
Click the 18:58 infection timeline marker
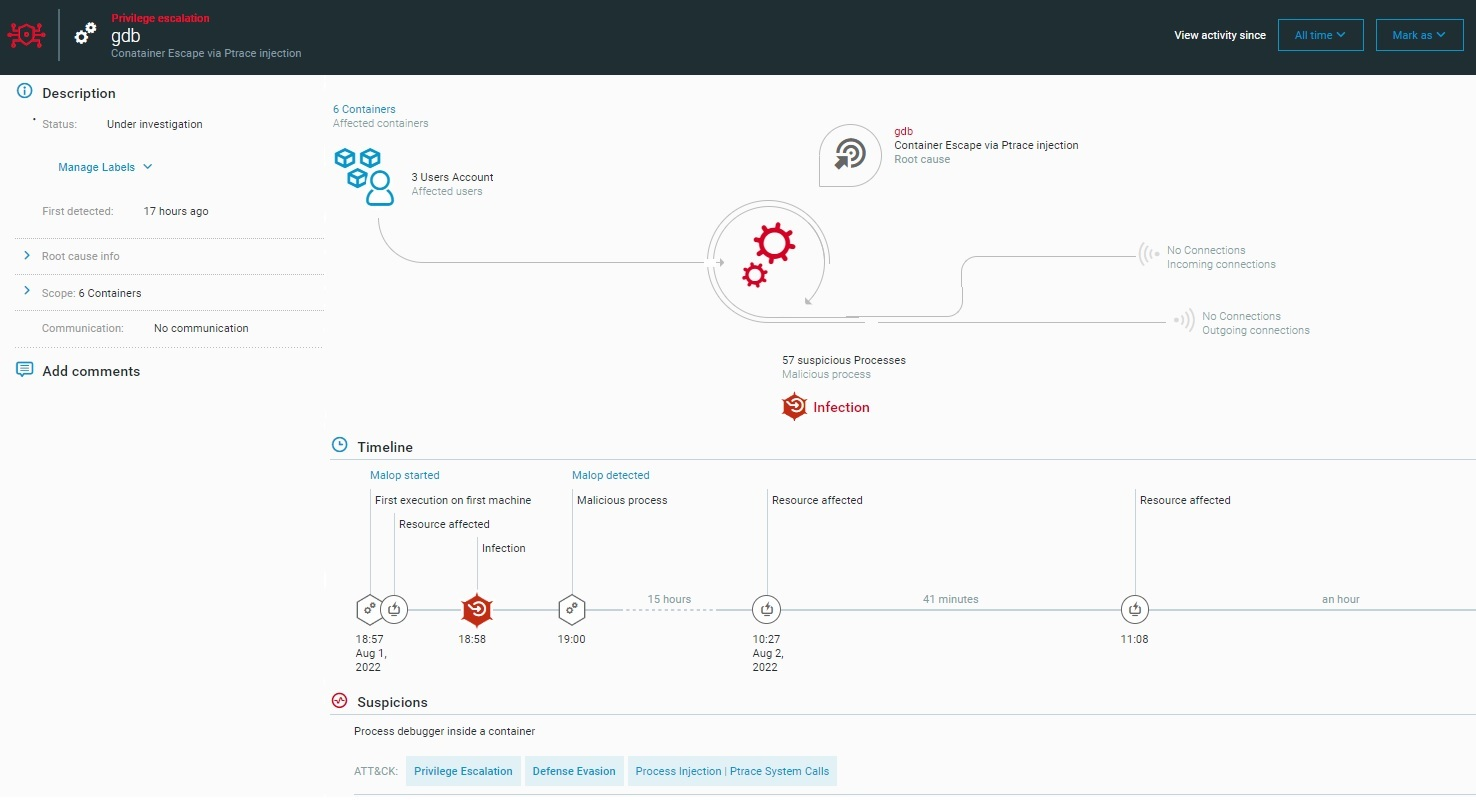click(x=477, y=609)
